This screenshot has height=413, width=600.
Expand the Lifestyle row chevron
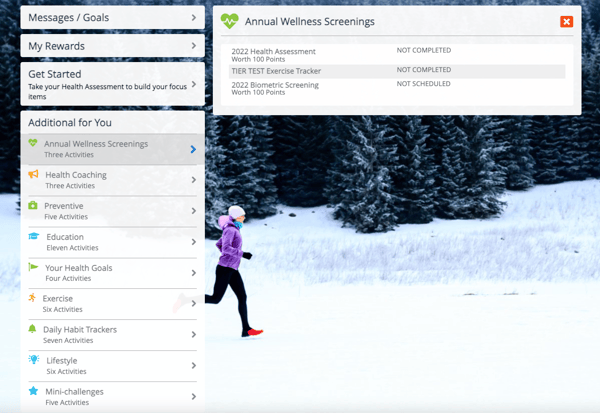pyautogui.click(x=194, y=366)
